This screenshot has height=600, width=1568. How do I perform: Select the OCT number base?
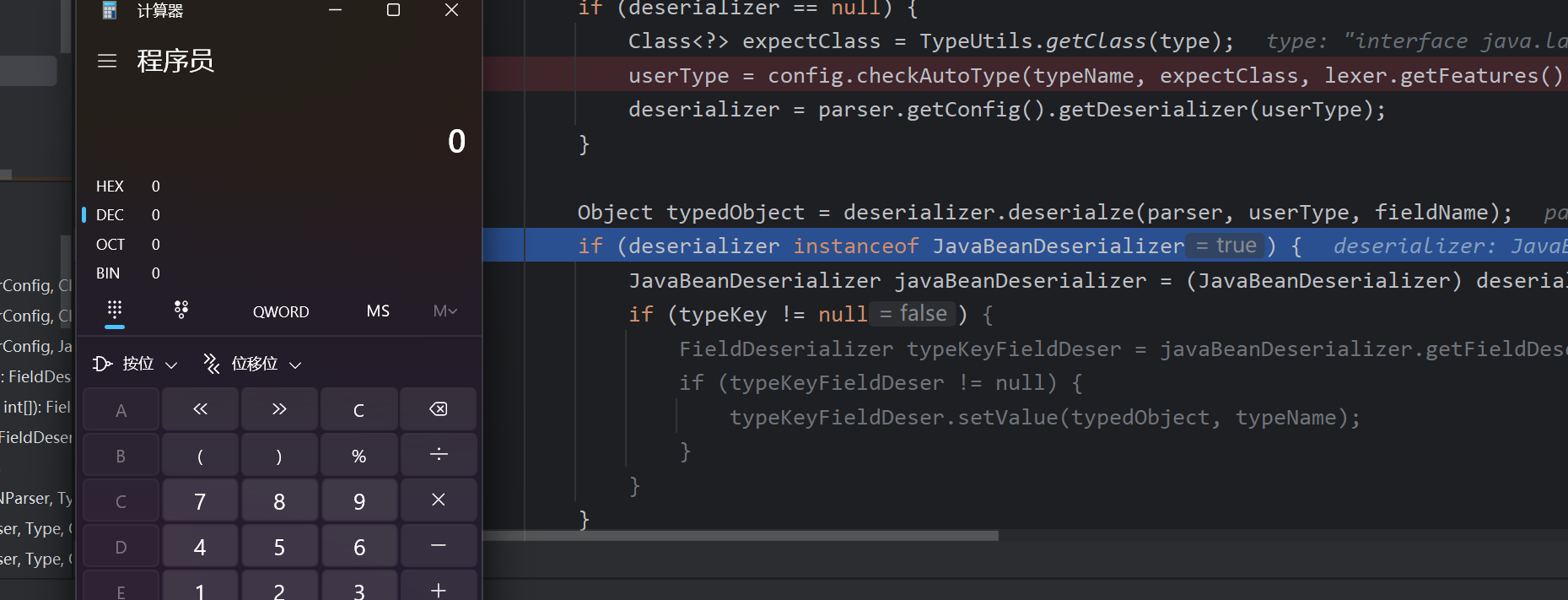tap(110, 245)
